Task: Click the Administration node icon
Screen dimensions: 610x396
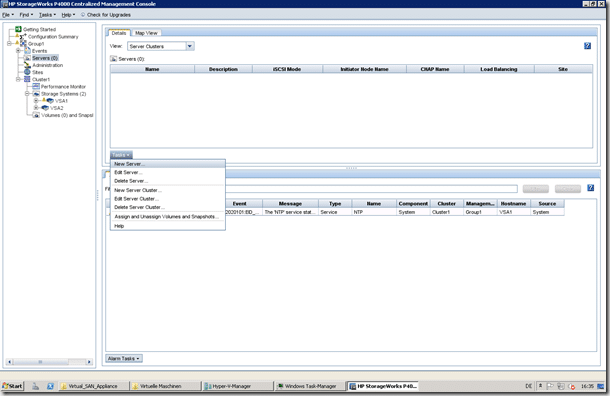Action: [x=27, y=65]
